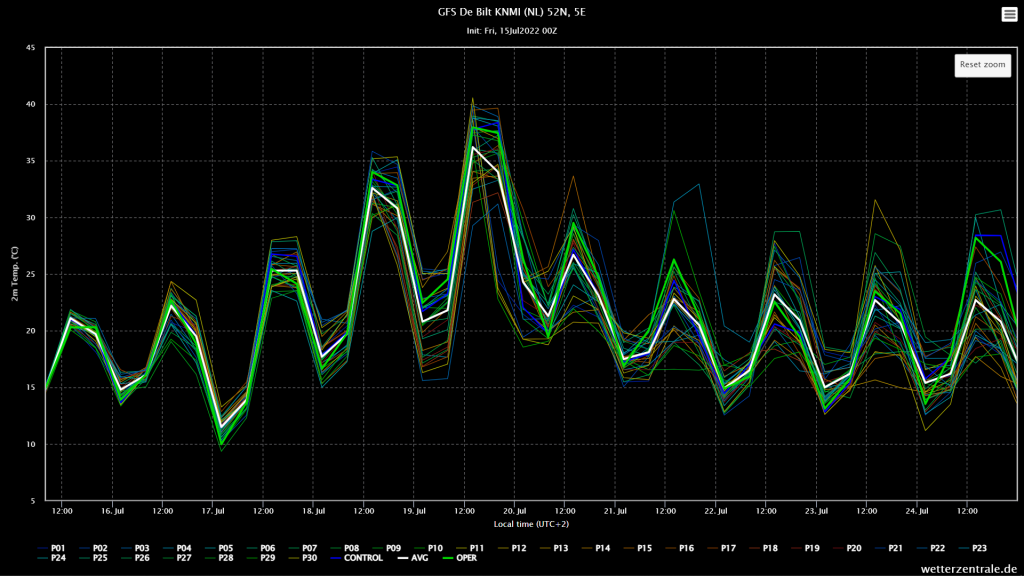Toggle the P20 ensemble member legend item

(x=847, y=549)
